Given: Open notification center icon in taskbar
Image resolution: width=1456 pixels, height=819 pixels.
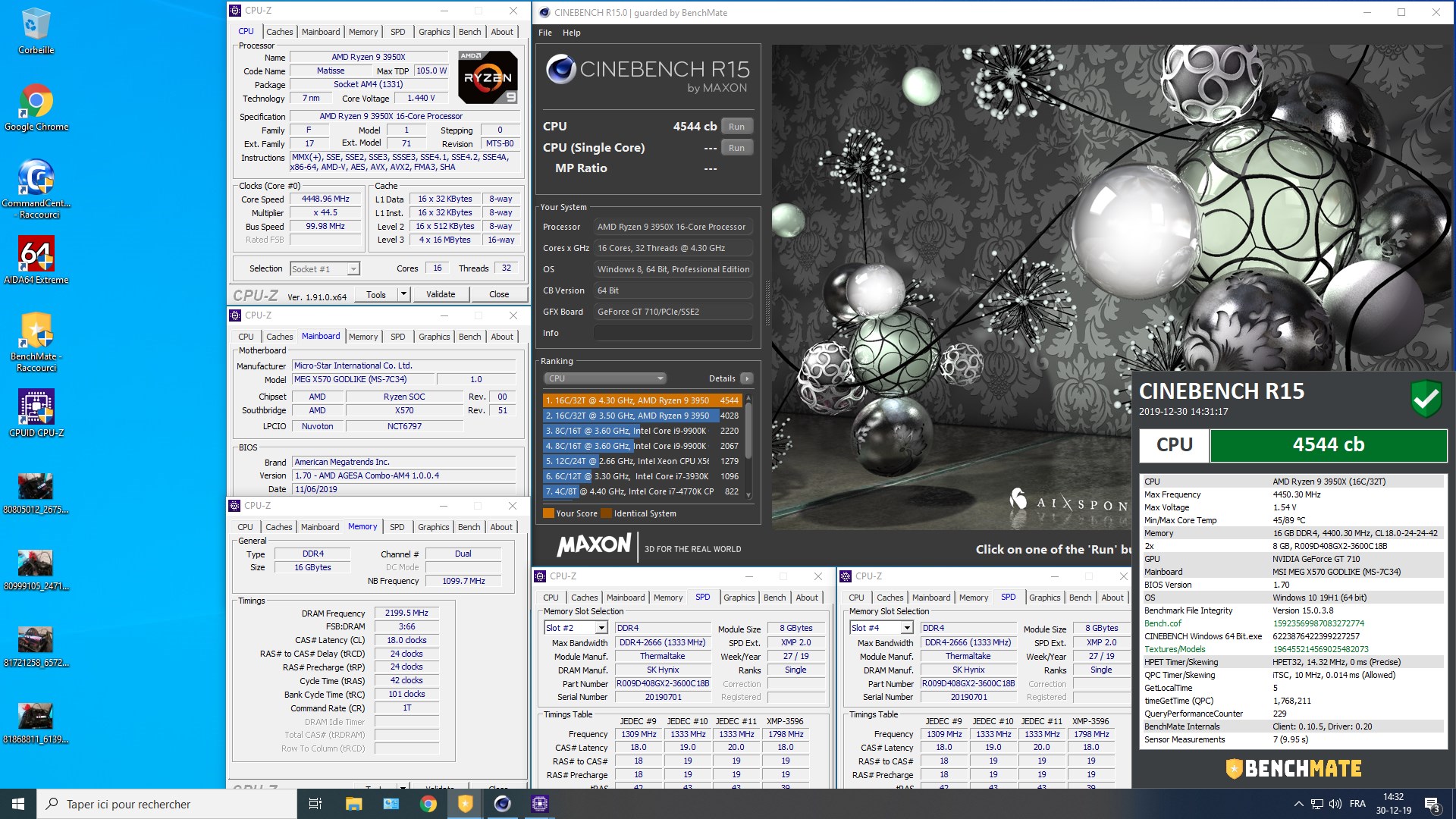Looking at the screenshot, I should coord(1432,804).
